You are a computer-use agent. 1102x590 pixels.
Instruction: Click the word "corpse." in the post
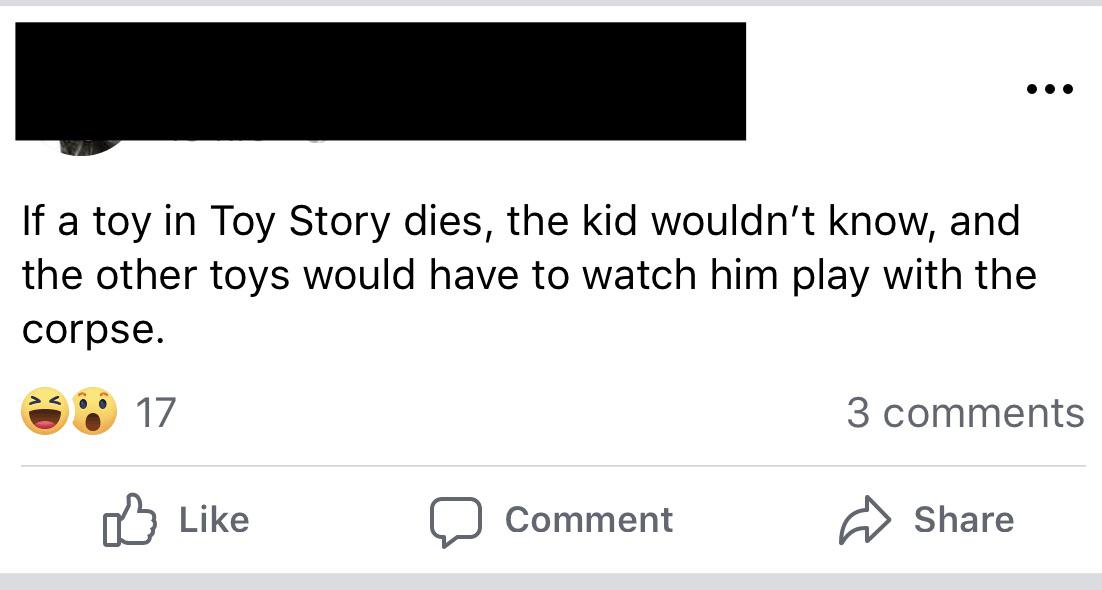point(92,331)
